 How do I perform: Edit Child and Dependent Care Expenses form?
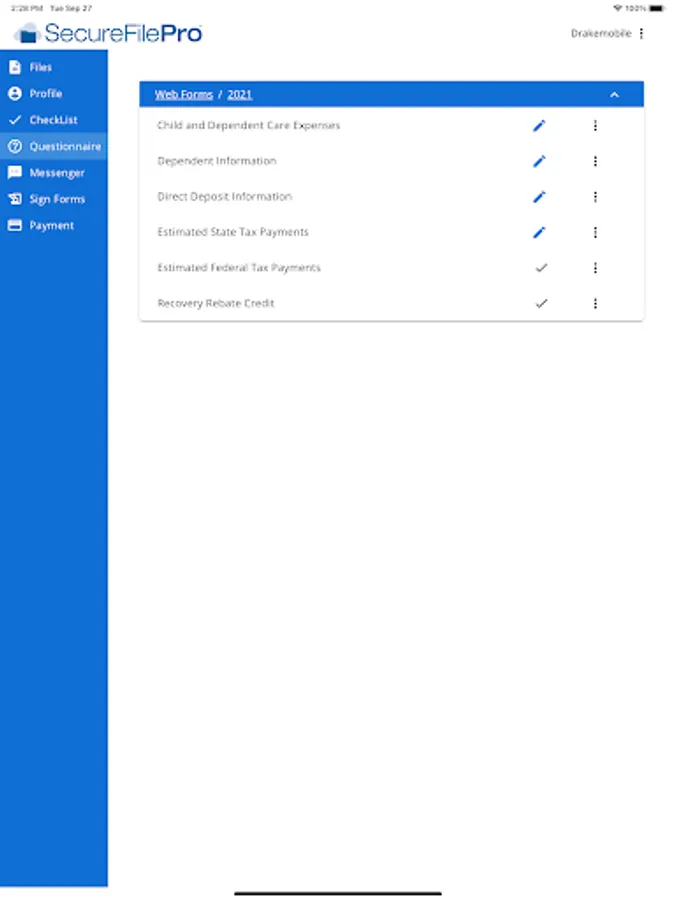coord(539,126)
